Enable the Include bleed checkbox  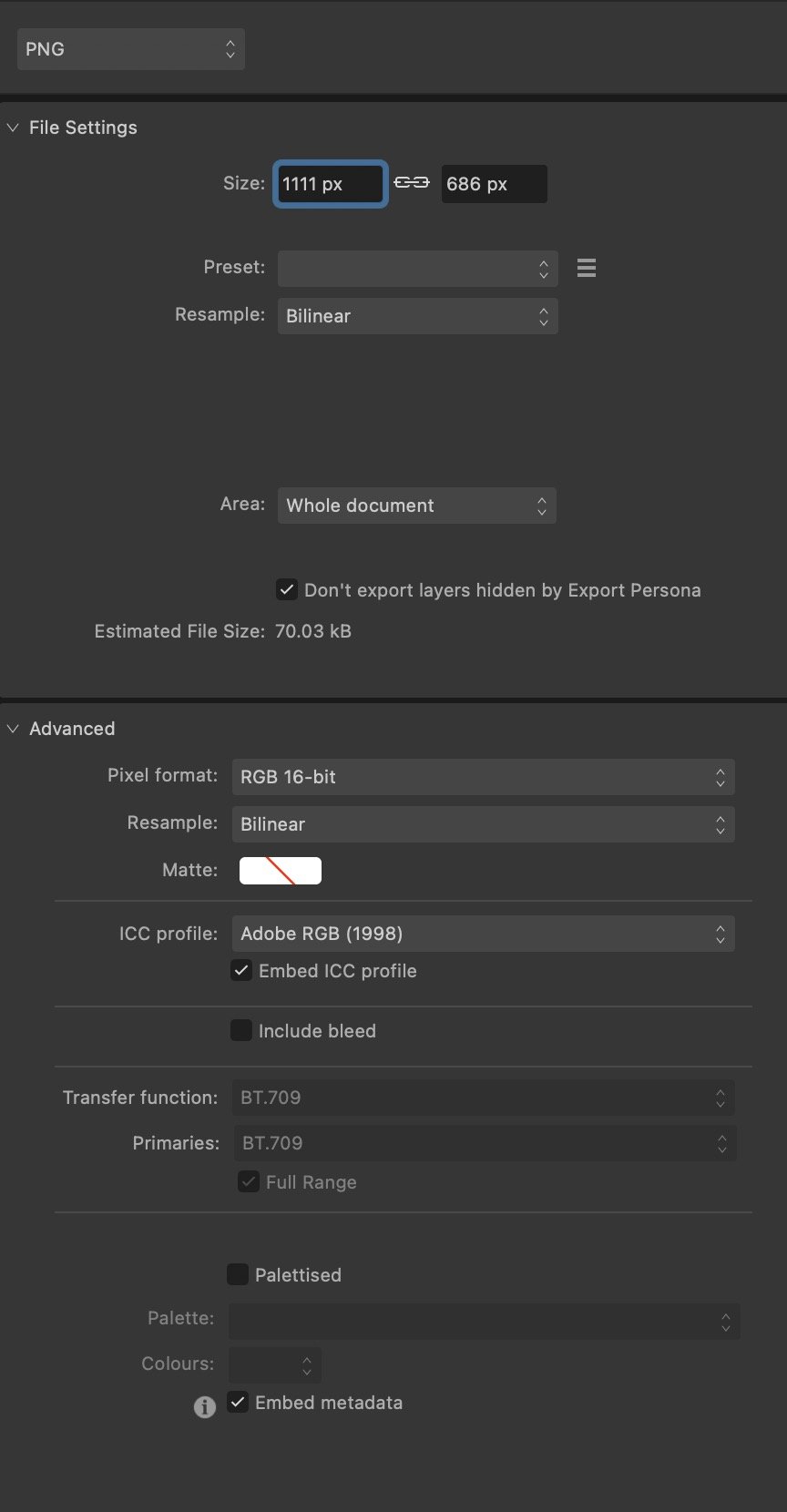[241, 1030]
